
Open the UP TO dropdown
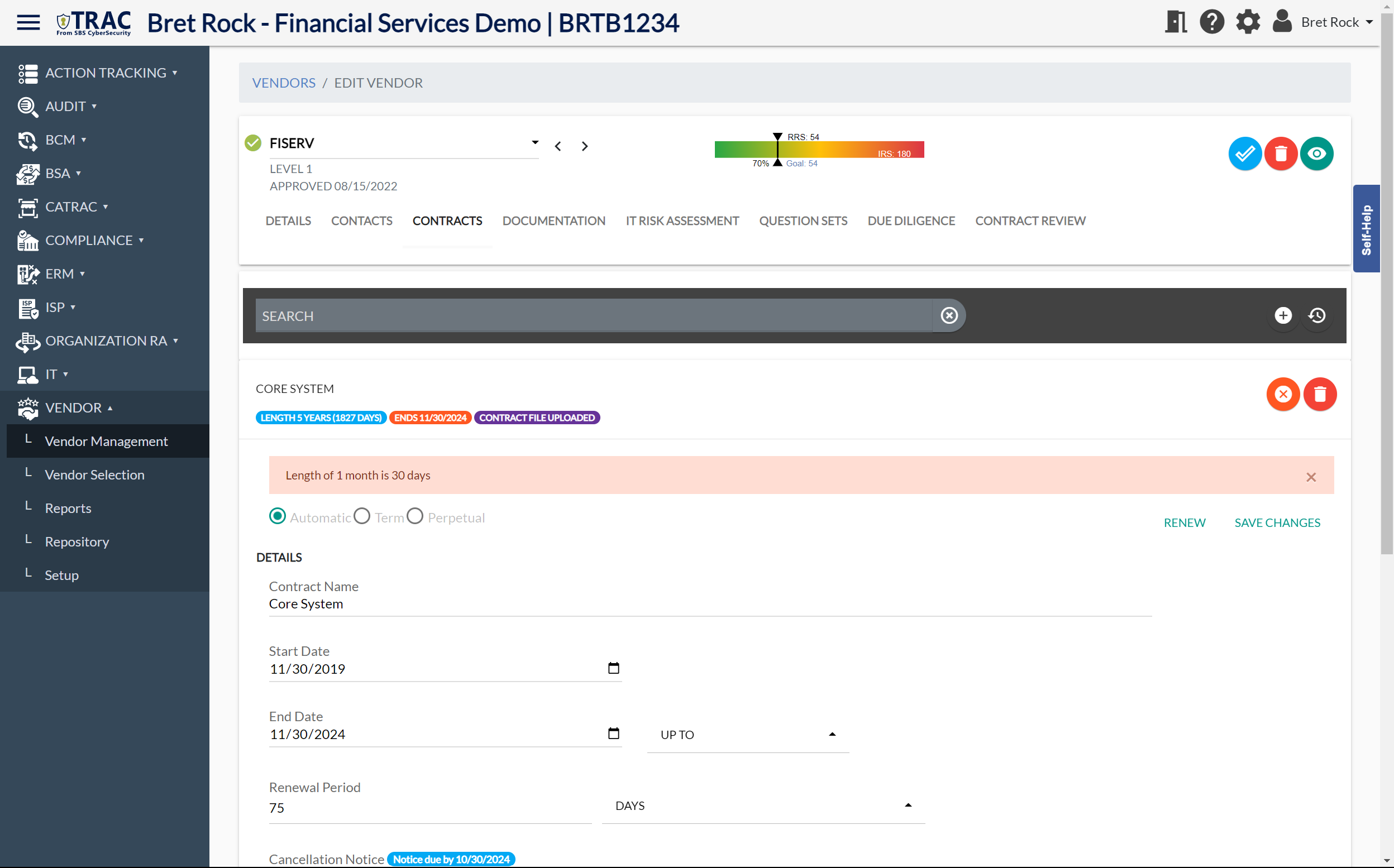[x=747, y=734]
